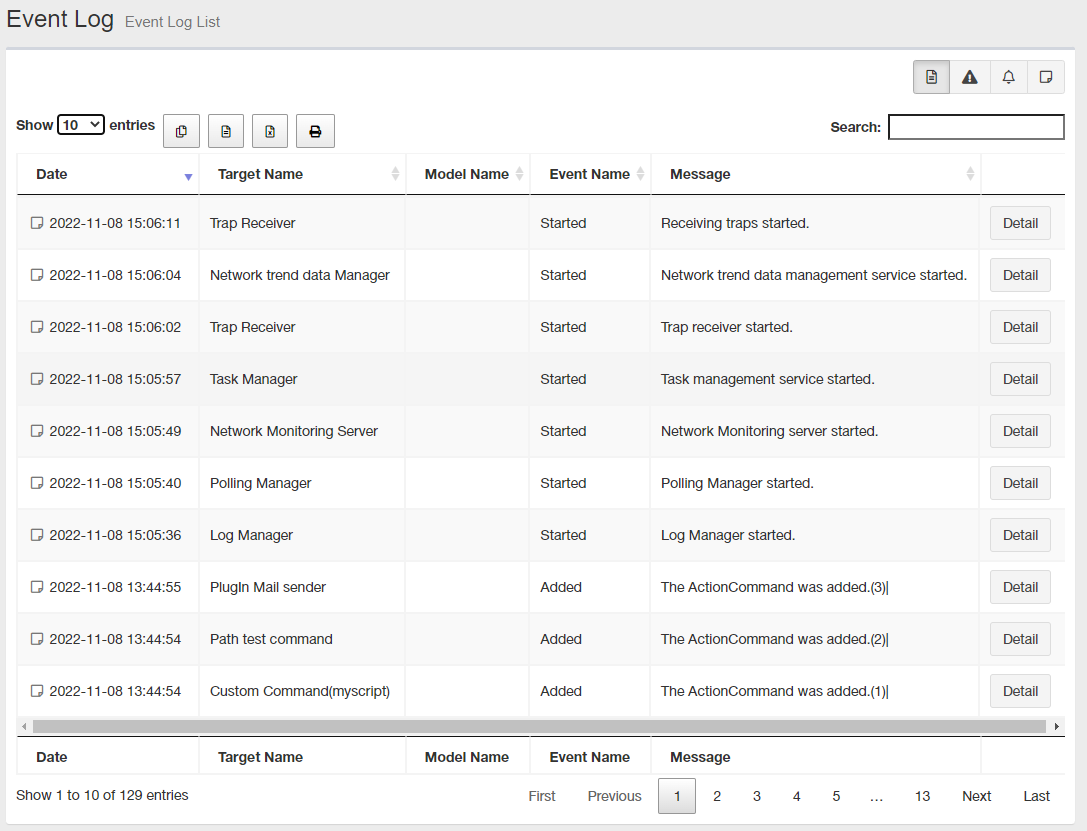Click the Print icon button
The image size is (1087, 831).
[315, 131]
